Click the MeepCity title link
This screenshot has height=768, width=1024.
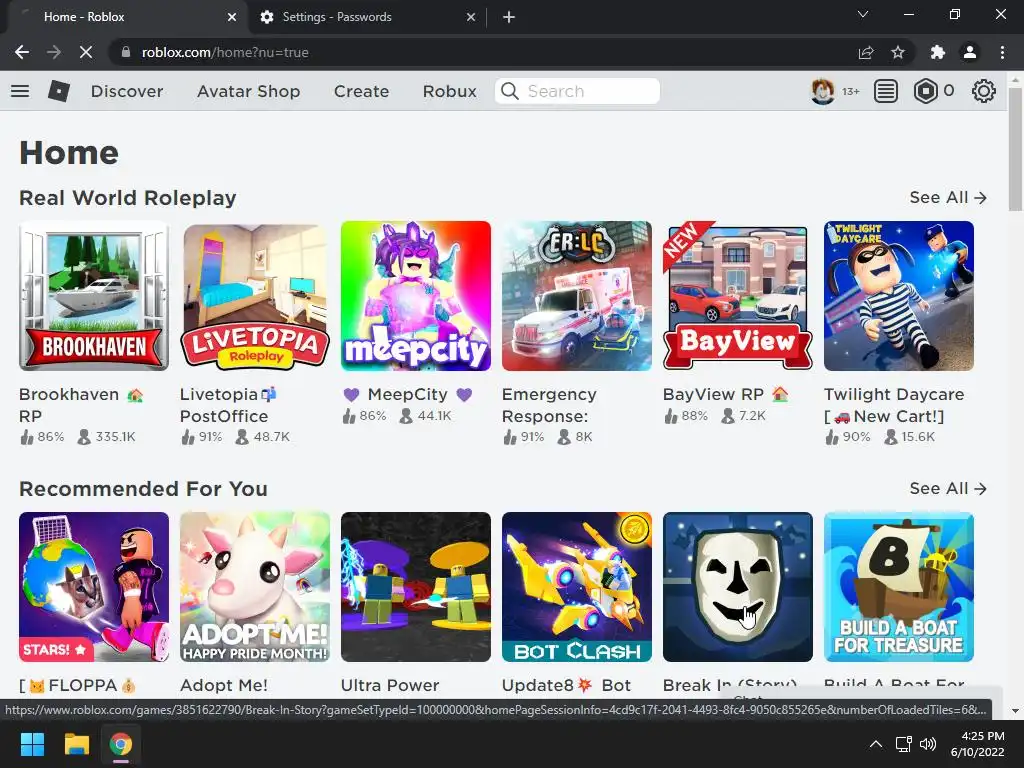click(408, 394)
